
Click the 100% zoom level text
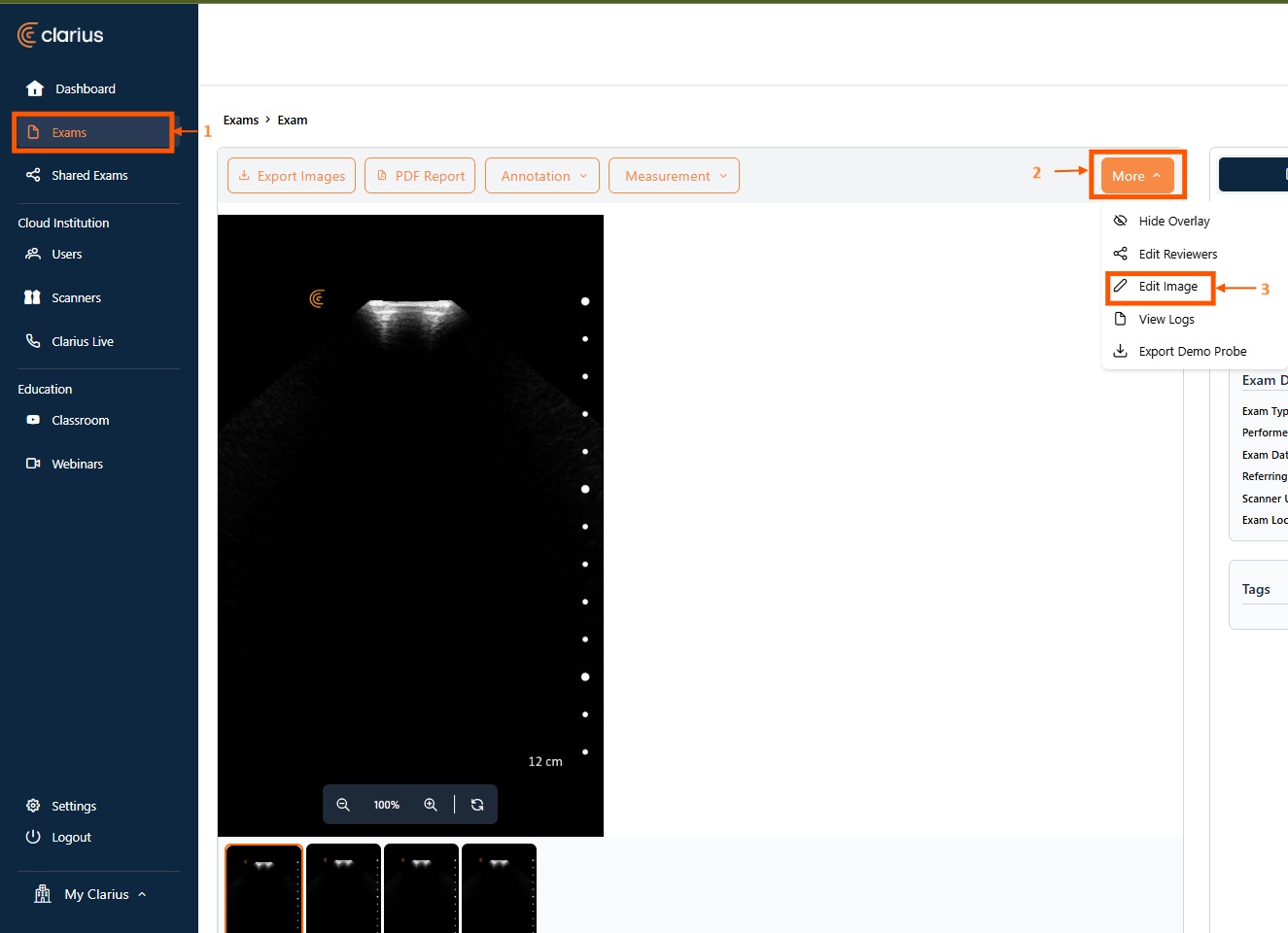click(x=387, y=805)
